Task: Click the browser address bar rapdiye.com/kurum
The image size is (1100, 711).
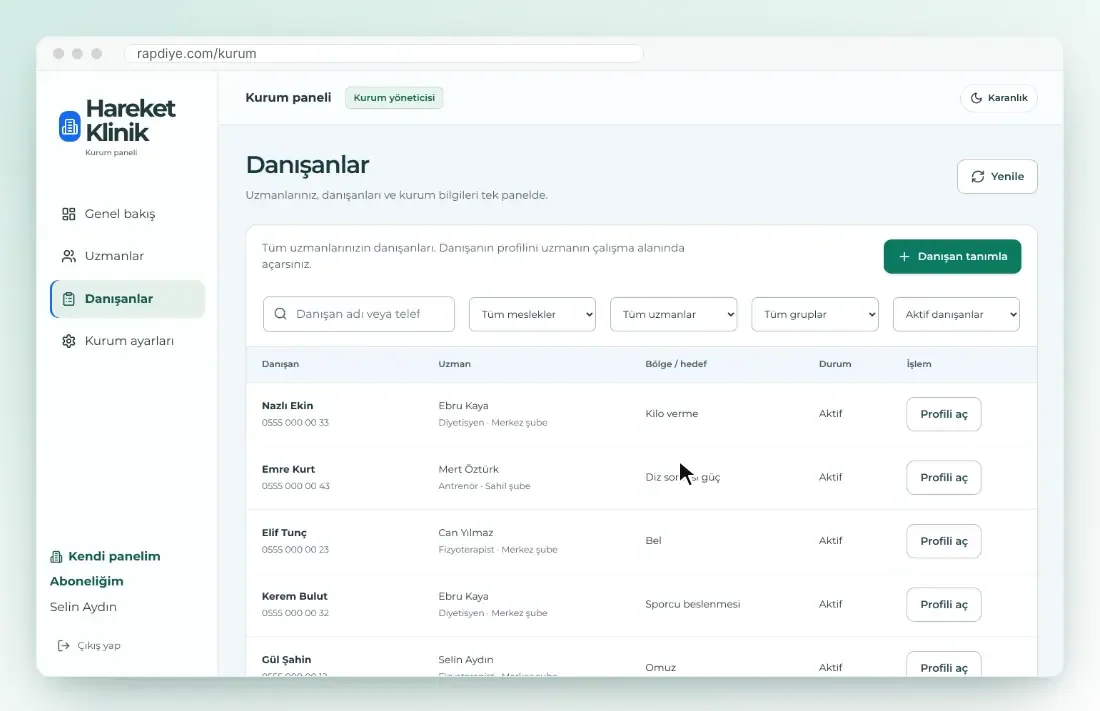Action: [x=384, y=53]
